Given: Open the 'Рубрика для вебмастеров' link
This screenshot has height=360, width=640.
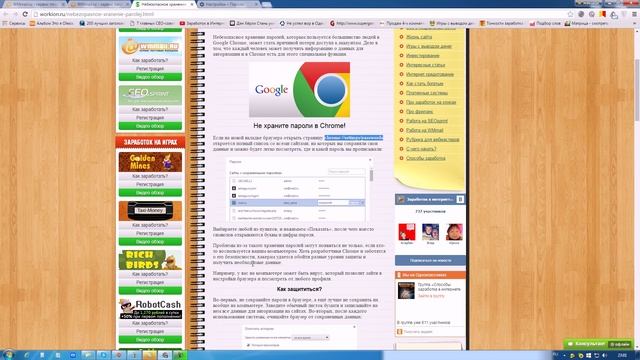Looking at the screenshot, I should coord(433,140).
